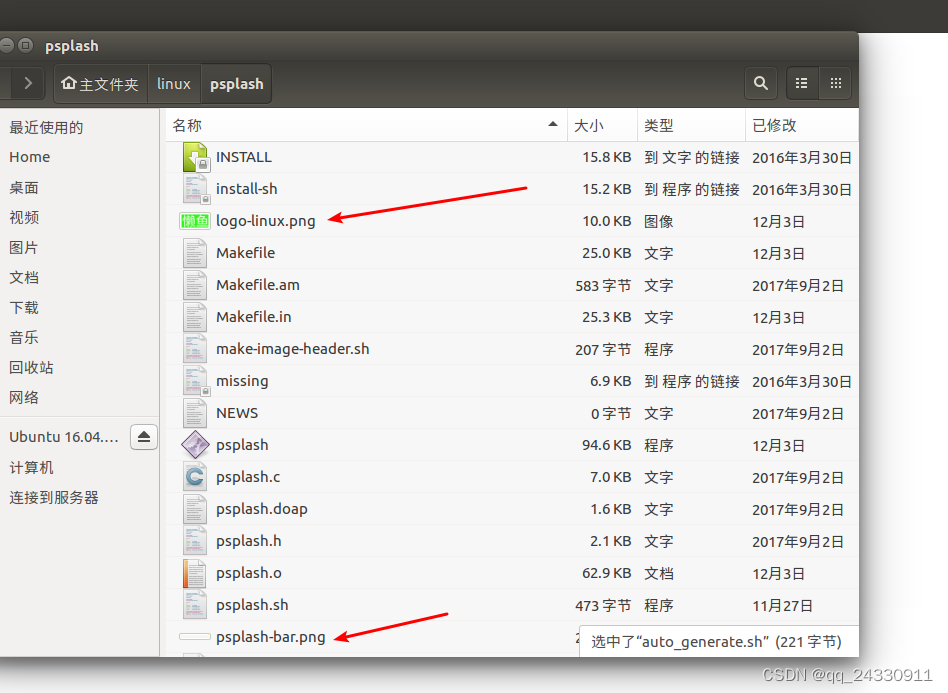Viewport: 948px width, 693px height.
Task: Click the psplash breadcrumb button
Action: coord(236,83)
